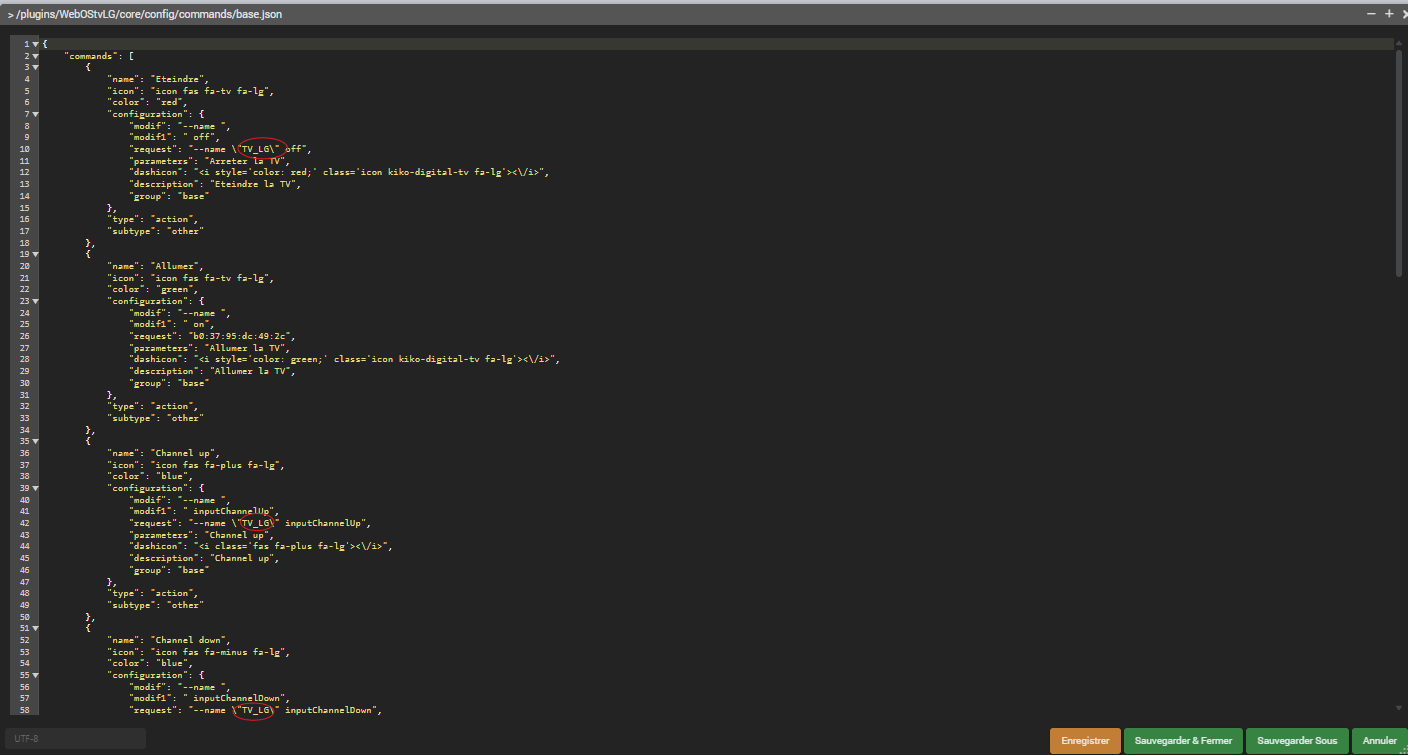The image size is (1408, 755).
Task: Place cursor on the "name": "Eteindre" line
Action: [157, 79]
